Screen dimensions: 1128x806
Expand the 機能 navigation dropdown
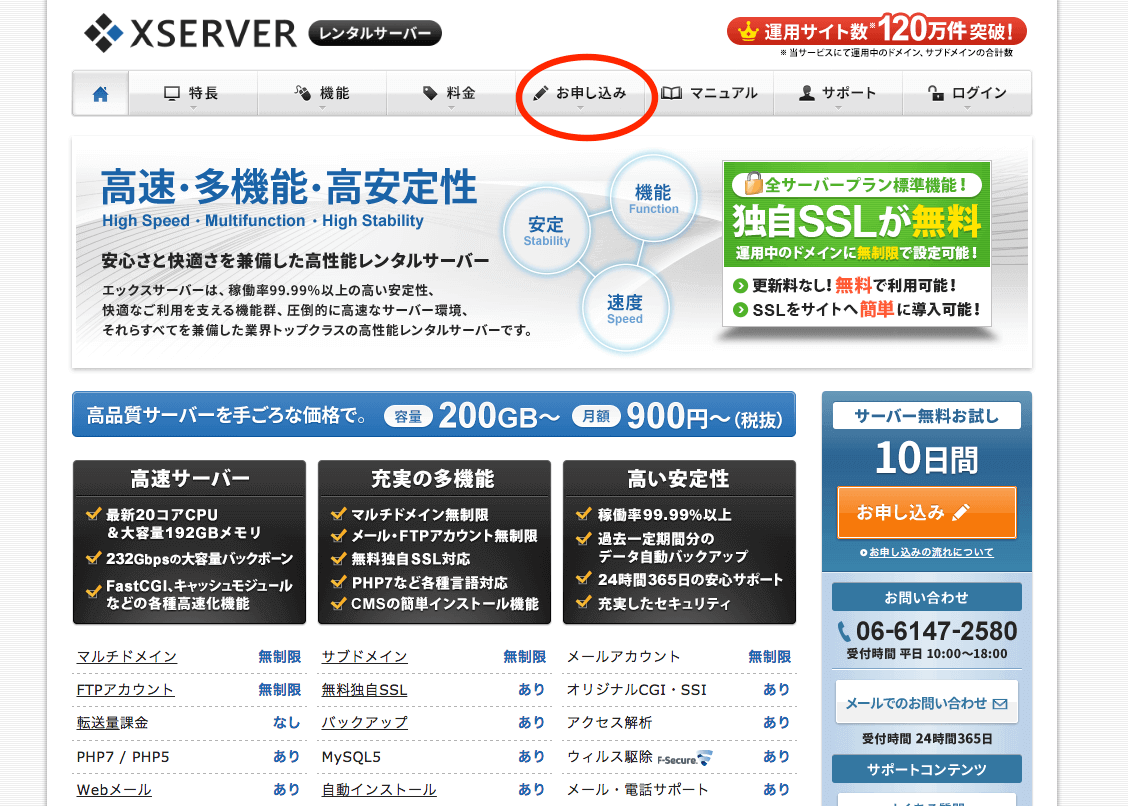pos(322,94)
